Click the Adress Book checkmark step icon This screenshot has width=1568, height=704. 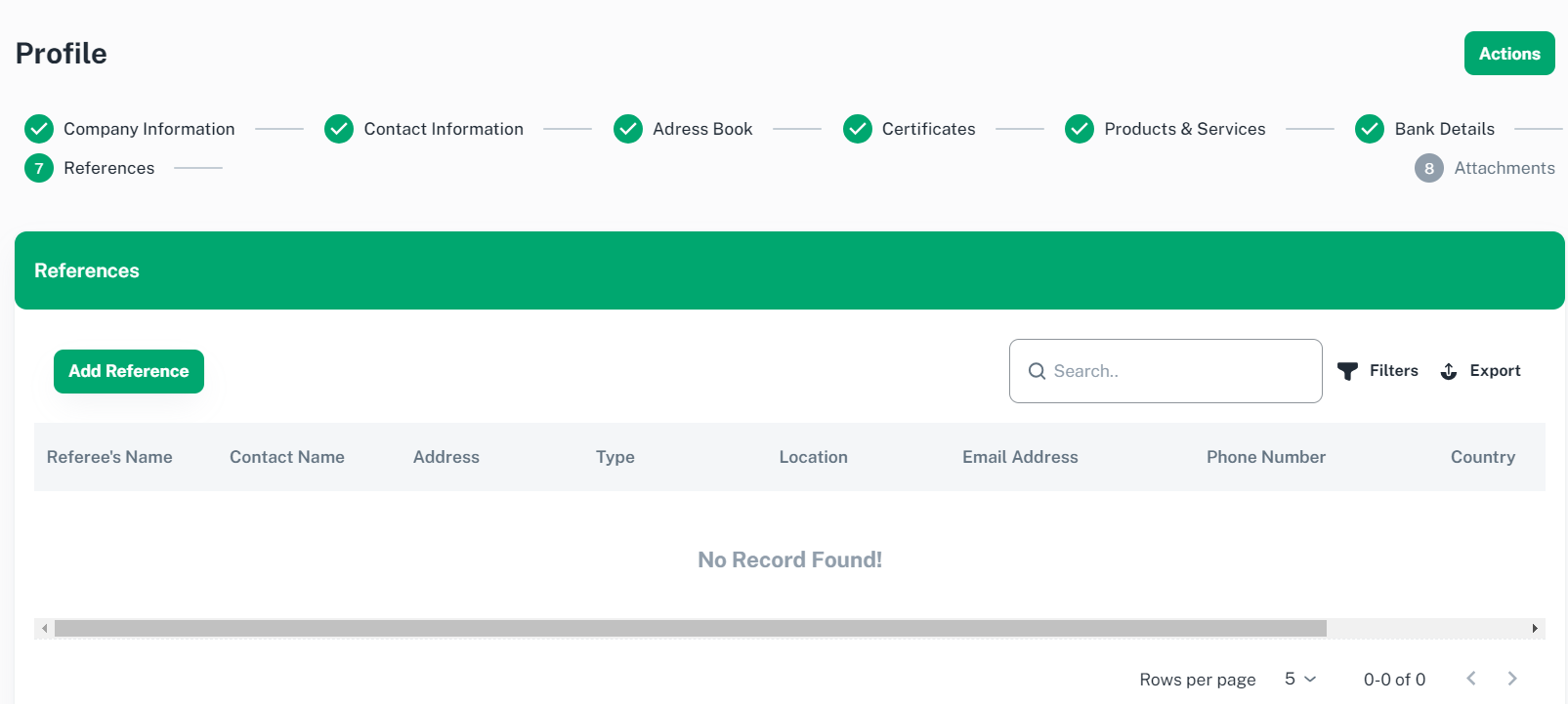(x=628, y=129)
